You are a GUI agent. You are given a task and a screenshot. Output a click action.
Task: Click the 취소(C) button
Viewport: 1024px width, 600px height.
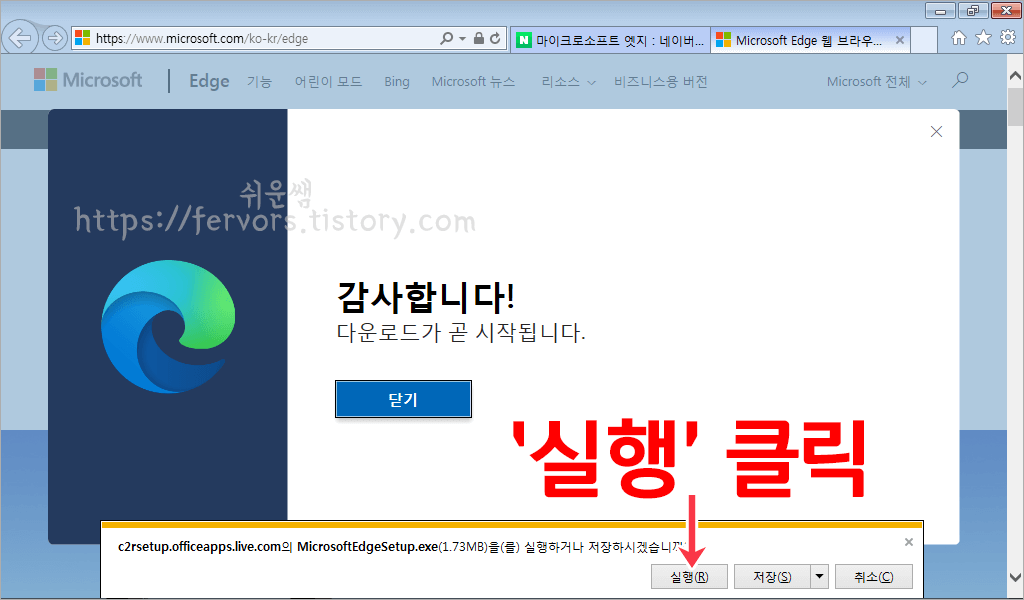coord(874,576)
